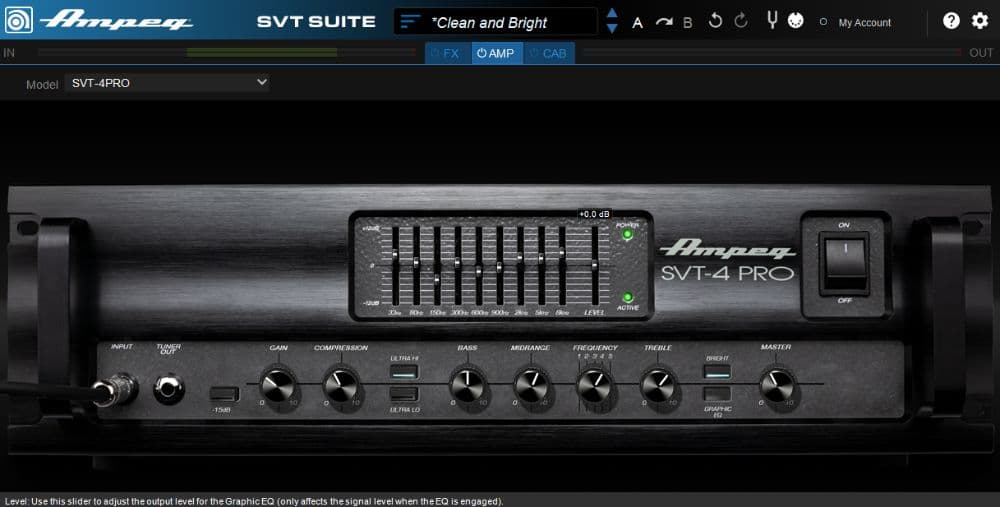Click the graphic EQ LEVEL slider
Image resolution: width=1000 pixels, height=507 pixels.
(x=595, y=265)
